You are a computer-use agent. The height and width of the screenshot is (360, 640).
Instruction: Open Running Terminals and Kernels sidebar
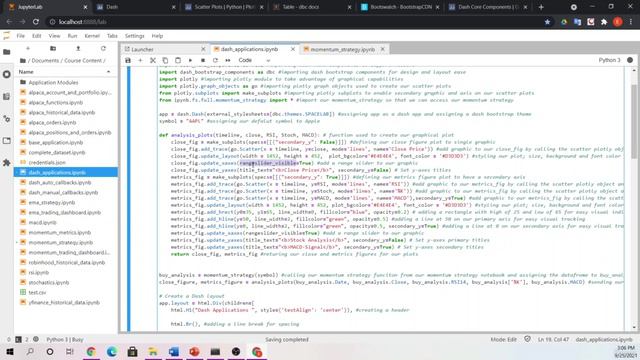click(7, 74)
